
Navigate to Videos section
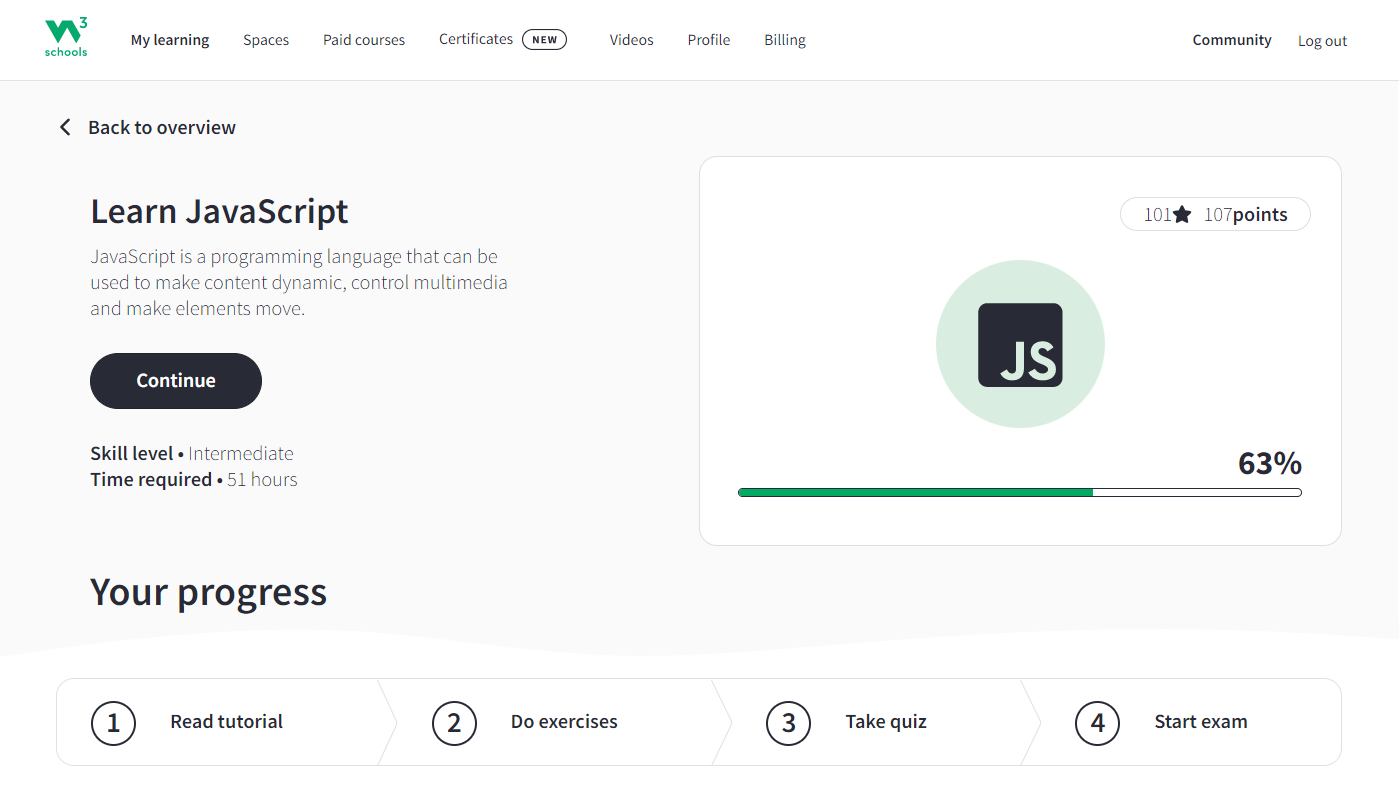tap(631, 40)
